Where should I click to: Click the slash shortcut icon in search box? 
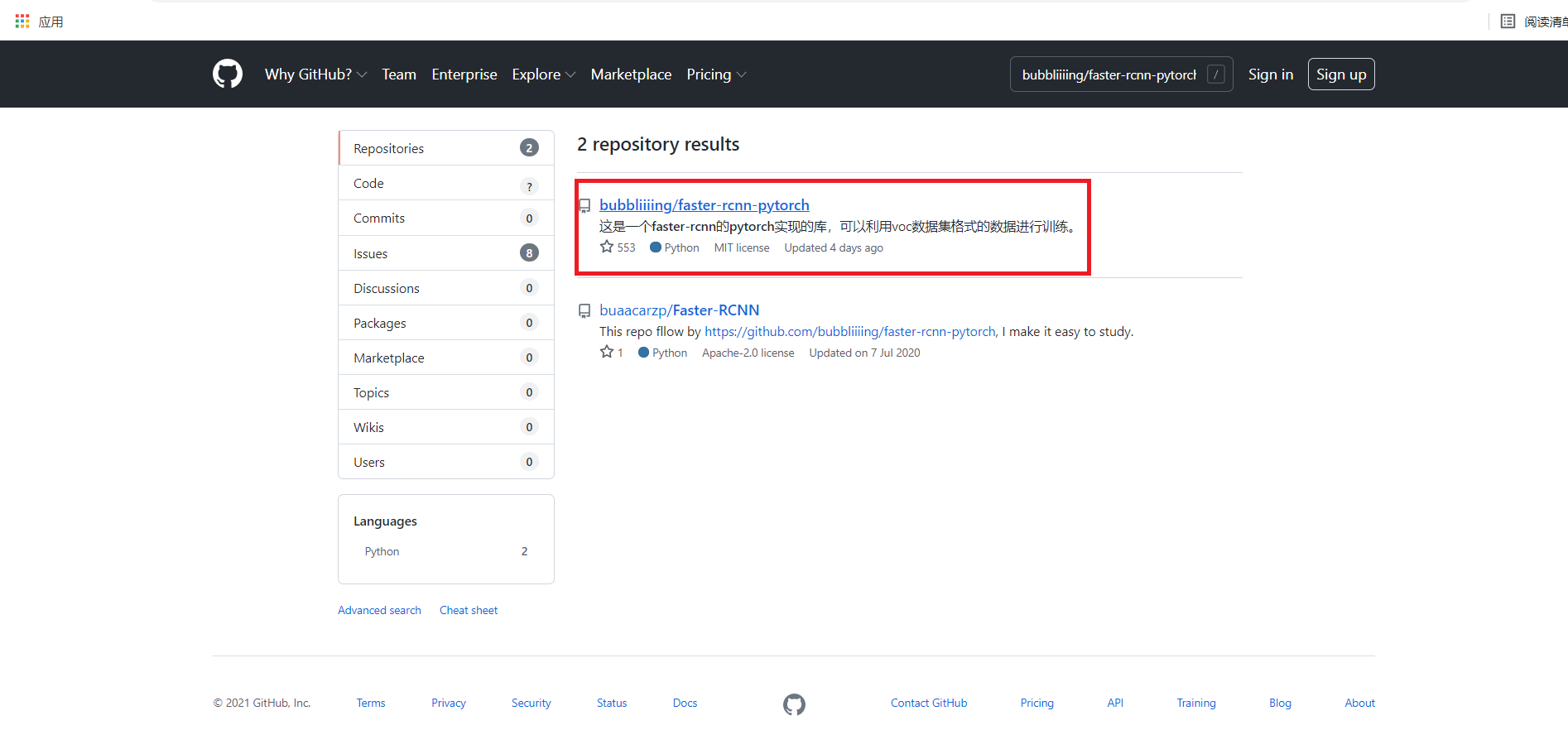point(1215,74)
